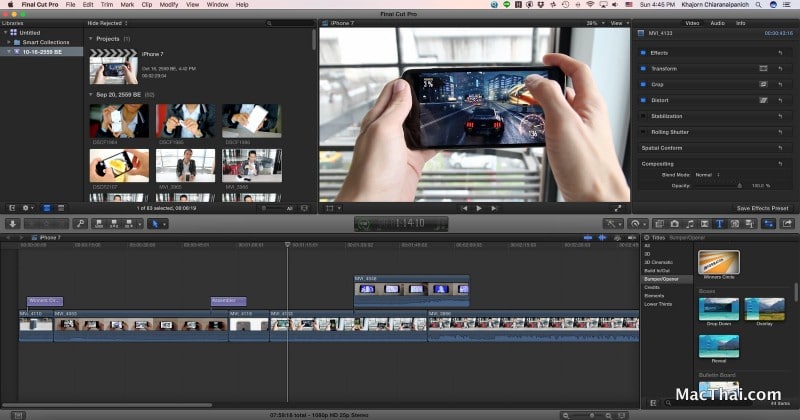Toggle the Inspector panel button

[768, 224]
